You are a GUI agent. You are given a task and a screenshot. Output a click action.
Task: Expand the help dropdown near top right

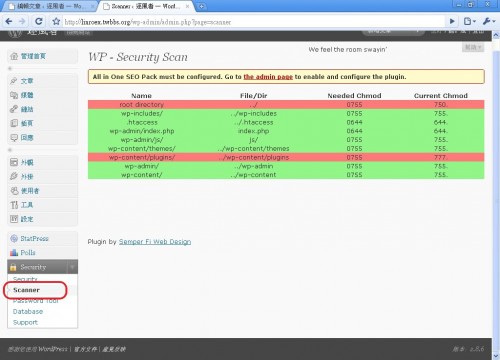tap(473, 47)
